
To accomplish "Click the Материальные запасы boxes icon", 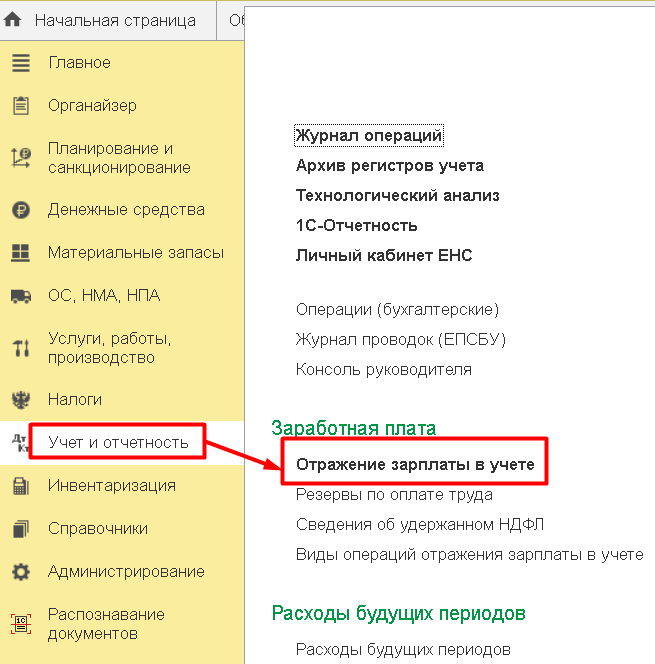I will point(21,252).
